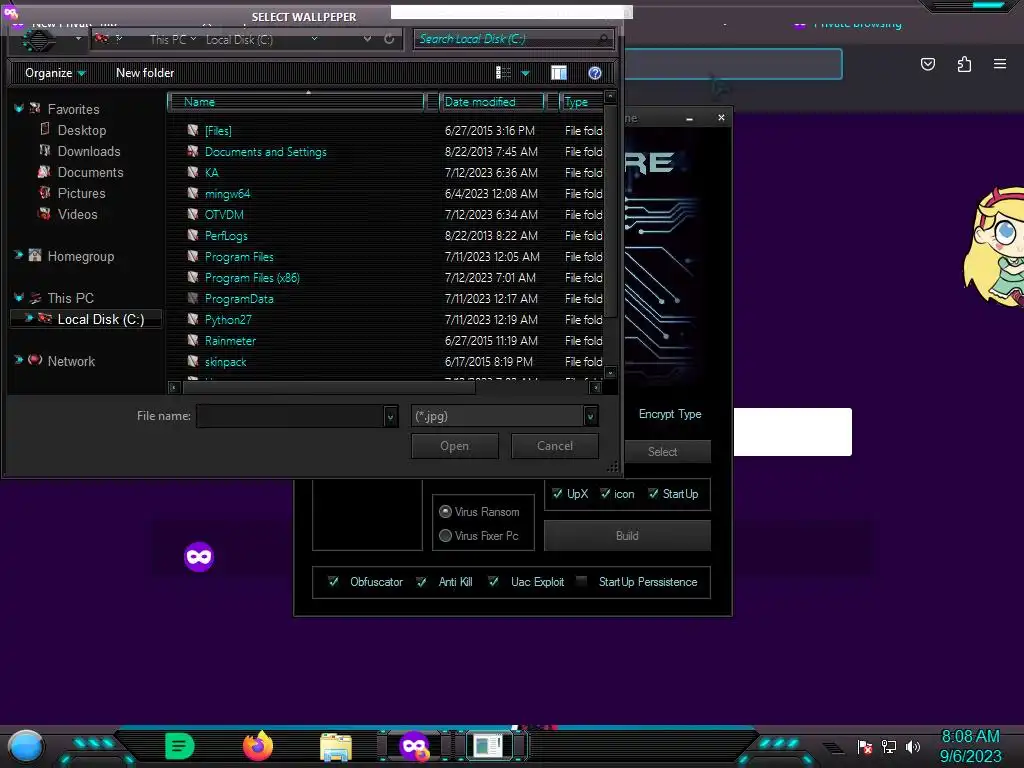Open the File name history dropdown

pos(390,416)
